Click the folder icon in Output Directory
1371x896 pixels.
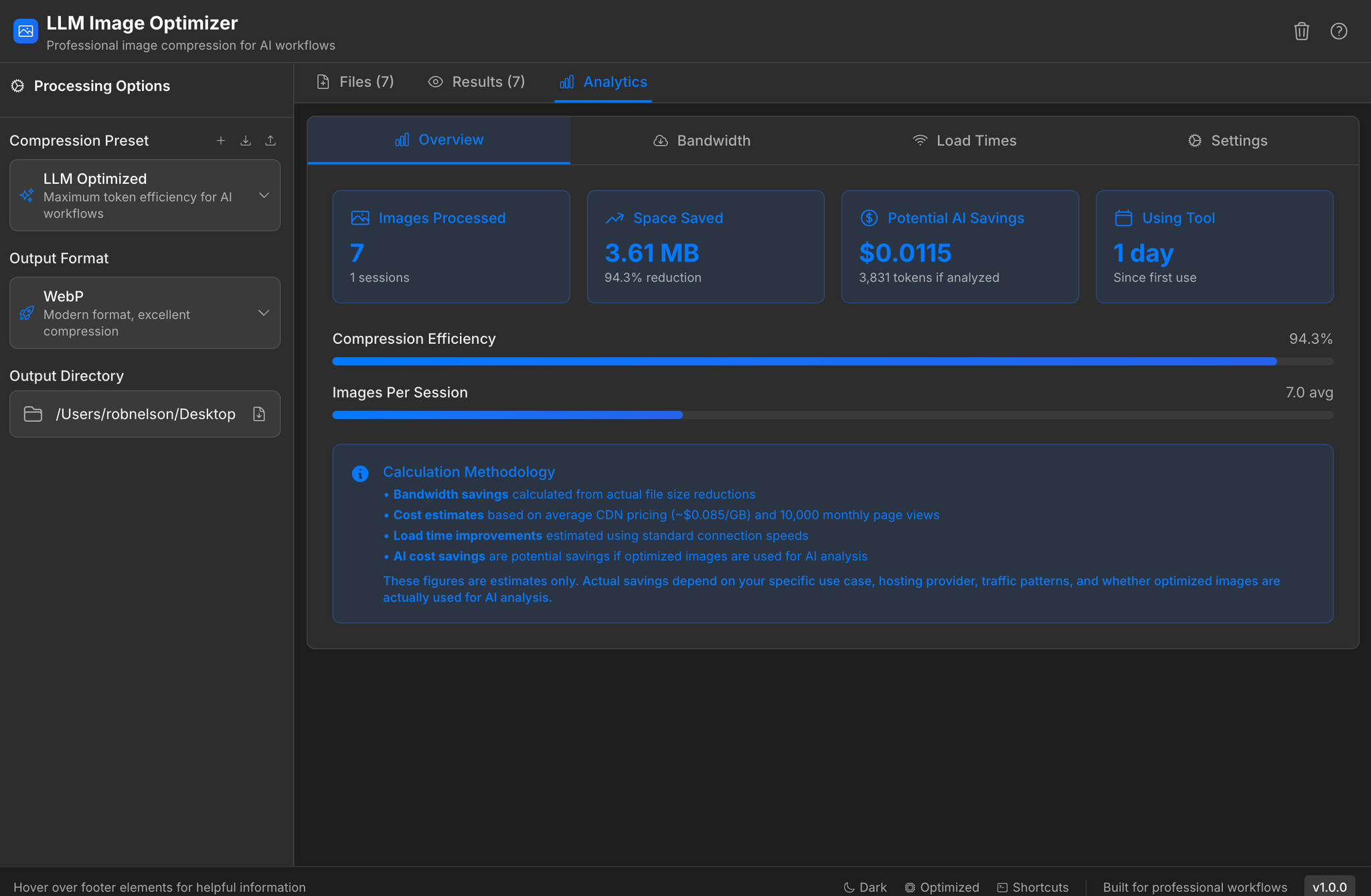coord(33,414)
